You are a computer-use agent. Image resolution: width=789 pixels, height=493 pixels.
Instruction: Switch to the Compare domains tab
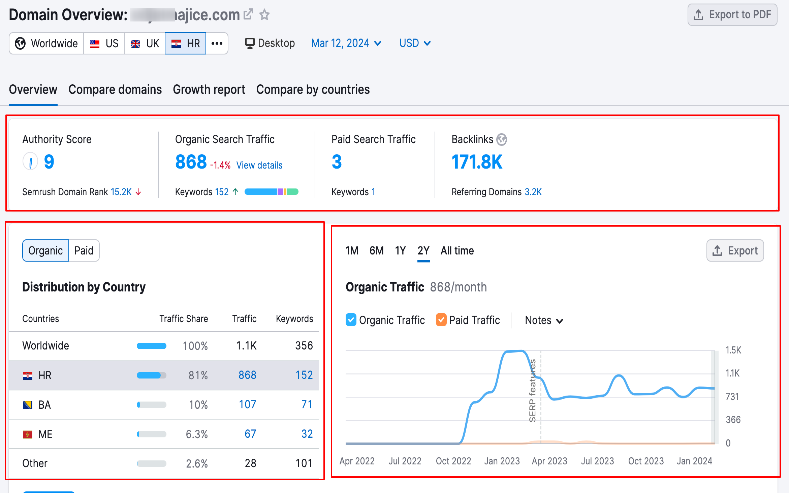[x=115, y=90]
